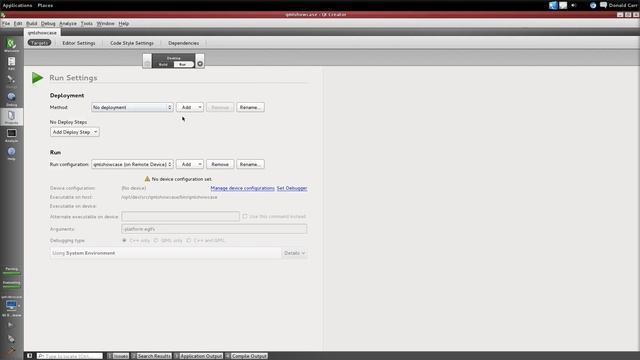Click Remove button in Run section
Viewport: 640px width, 360px height.
(220, 164)
